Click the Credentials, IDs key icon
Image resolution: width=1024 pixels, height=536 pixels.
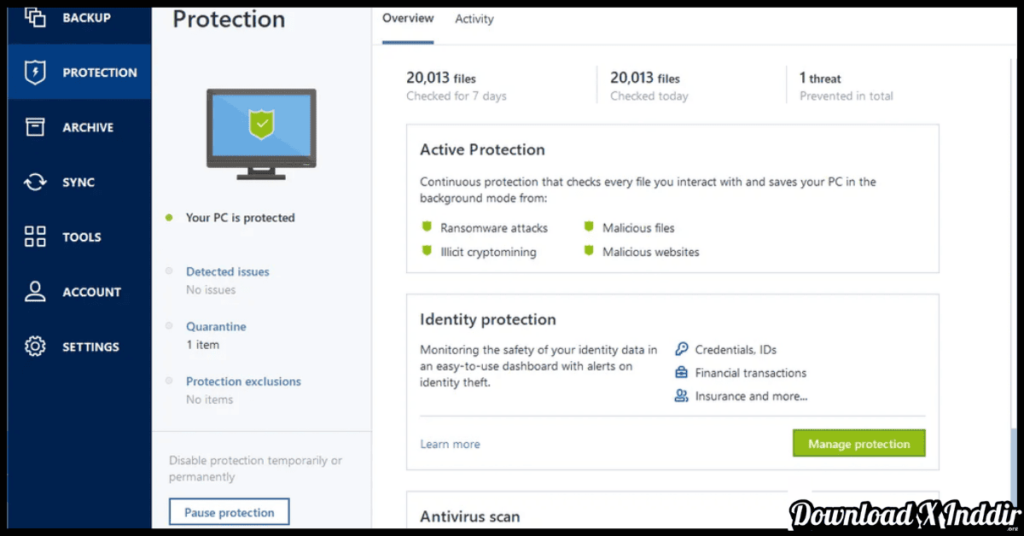click(681, 349)
